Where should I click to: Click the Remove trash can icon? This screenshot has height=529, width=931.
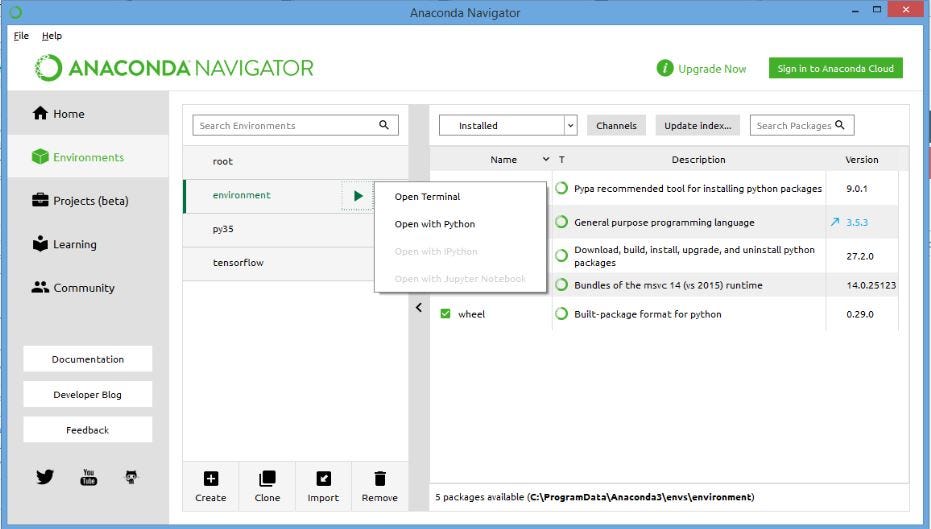click(x=380, y=479)
